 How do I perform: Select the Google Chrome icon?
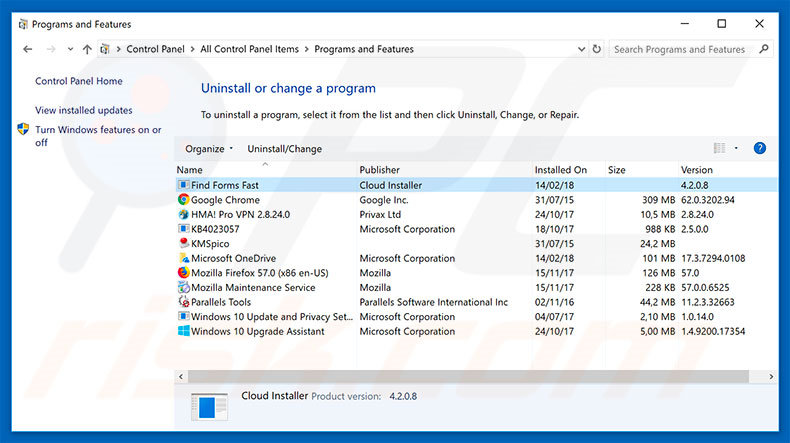click(184, 200)
